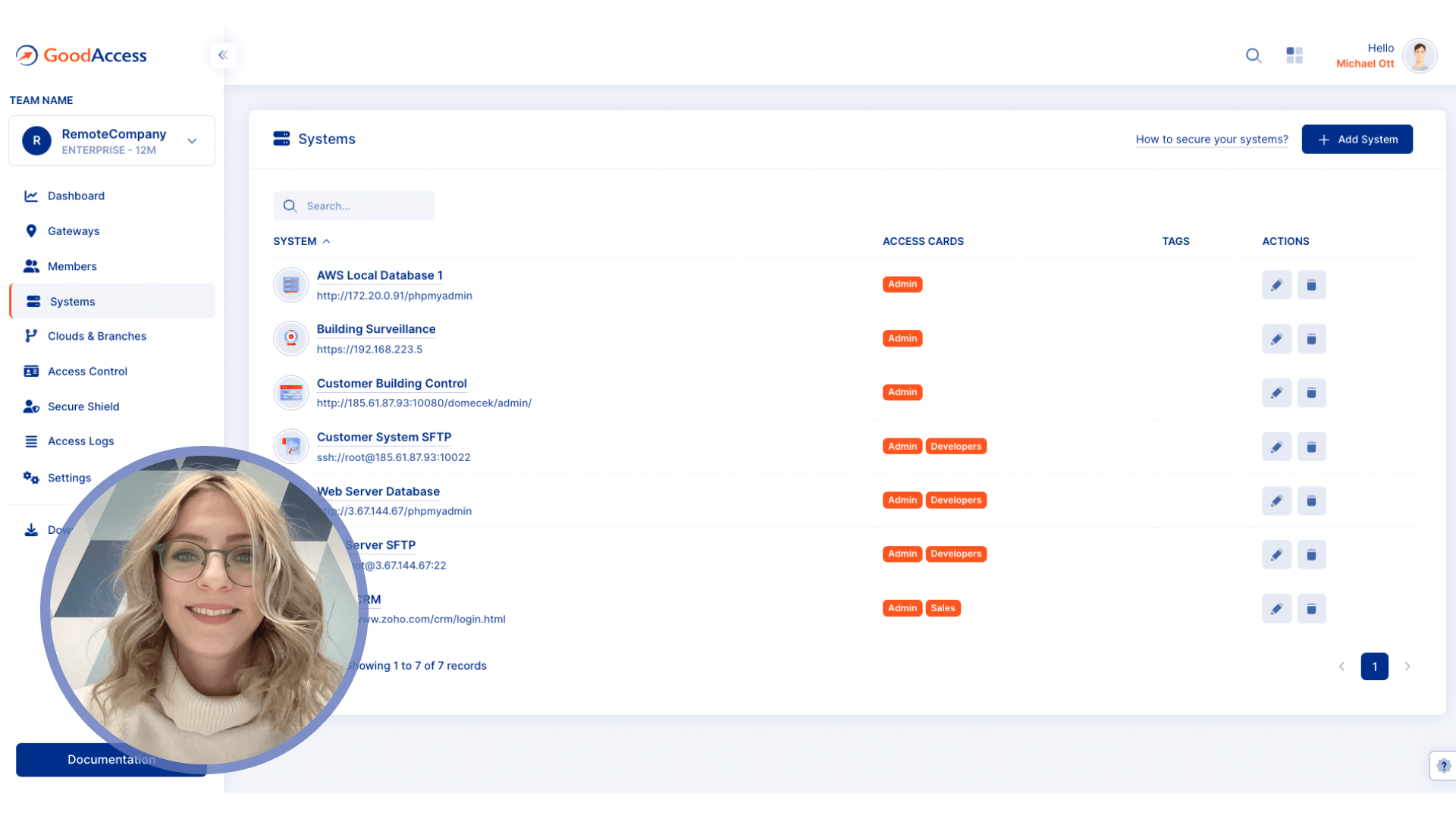Open the Gateways section
This screenshot has height=819, width=1456.
click(74, 231)
